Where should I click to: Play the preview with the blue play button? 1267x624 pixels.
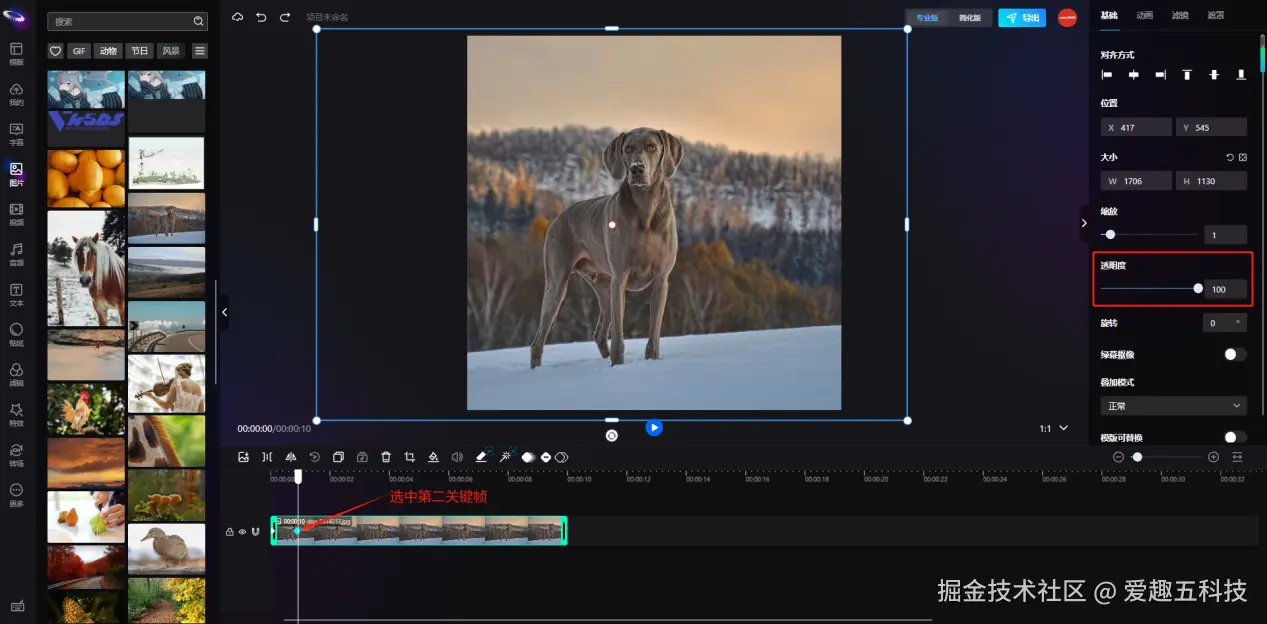(x=654, y=428)
